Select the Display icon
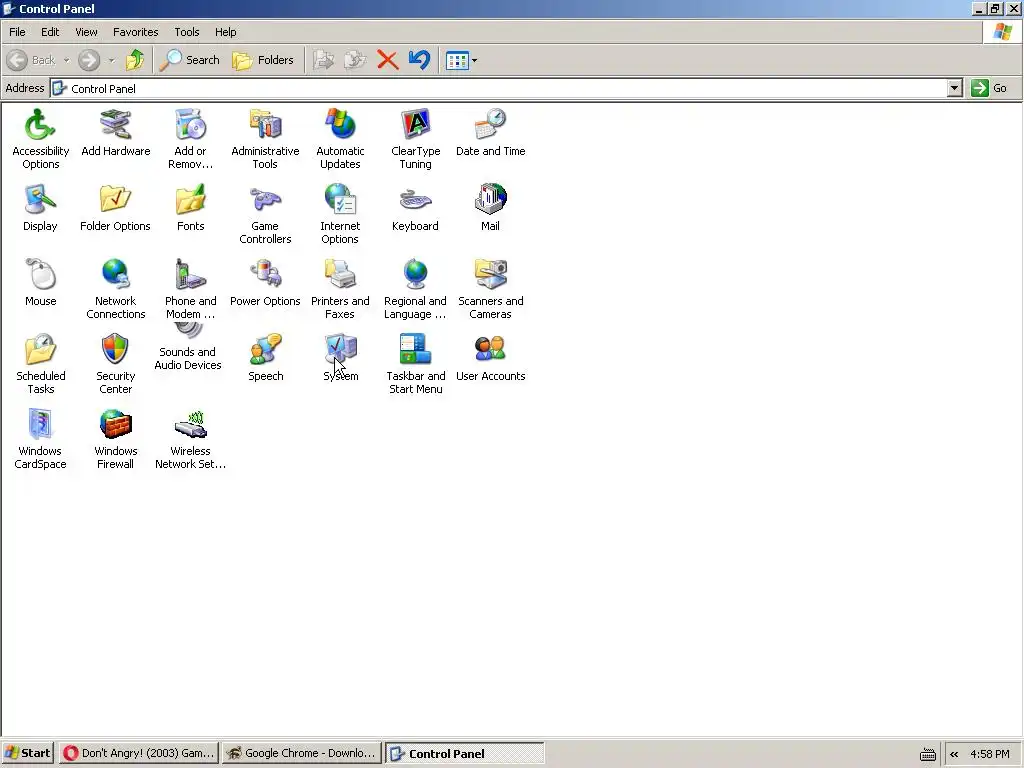 pos(40,199)
